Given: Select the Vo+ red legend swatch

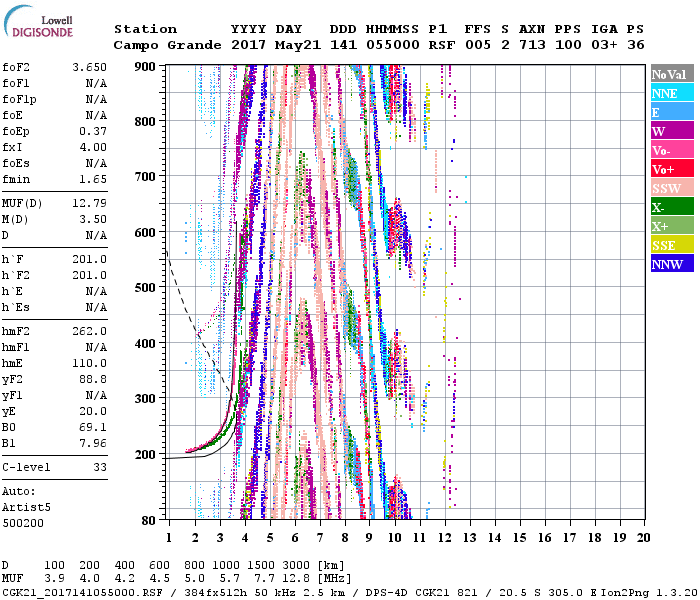Looking at the screenshot, I should (672, 169).
